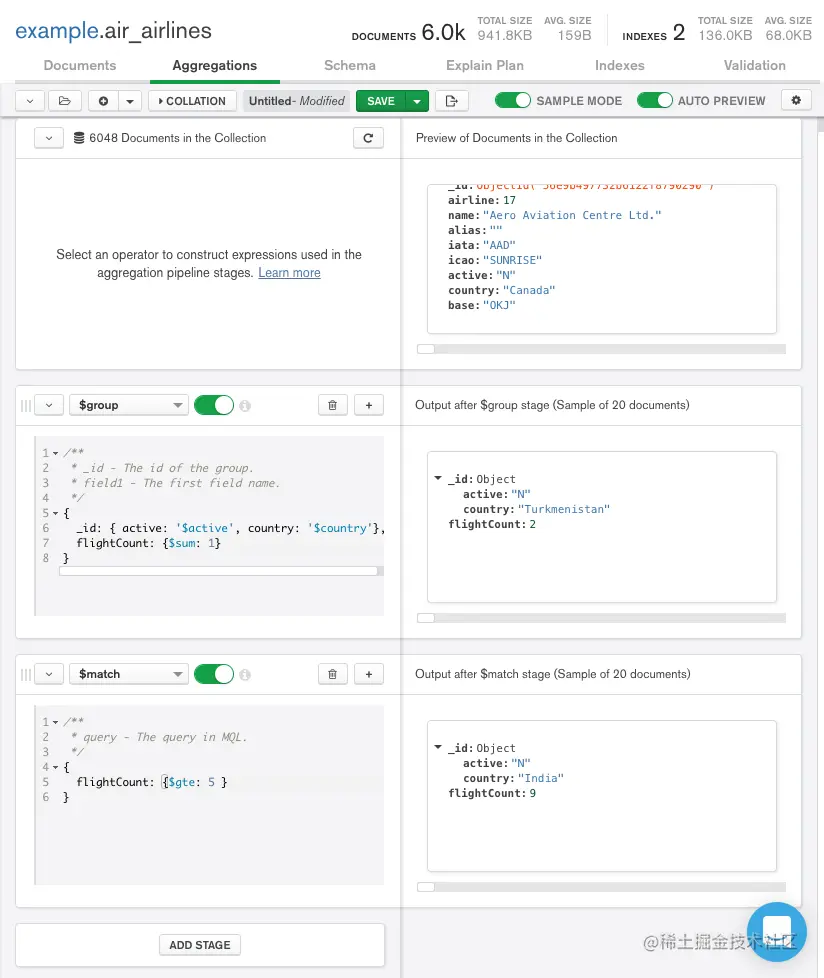Open the Schema tab
Screen dimensions: 824x978
coord(350,65)
